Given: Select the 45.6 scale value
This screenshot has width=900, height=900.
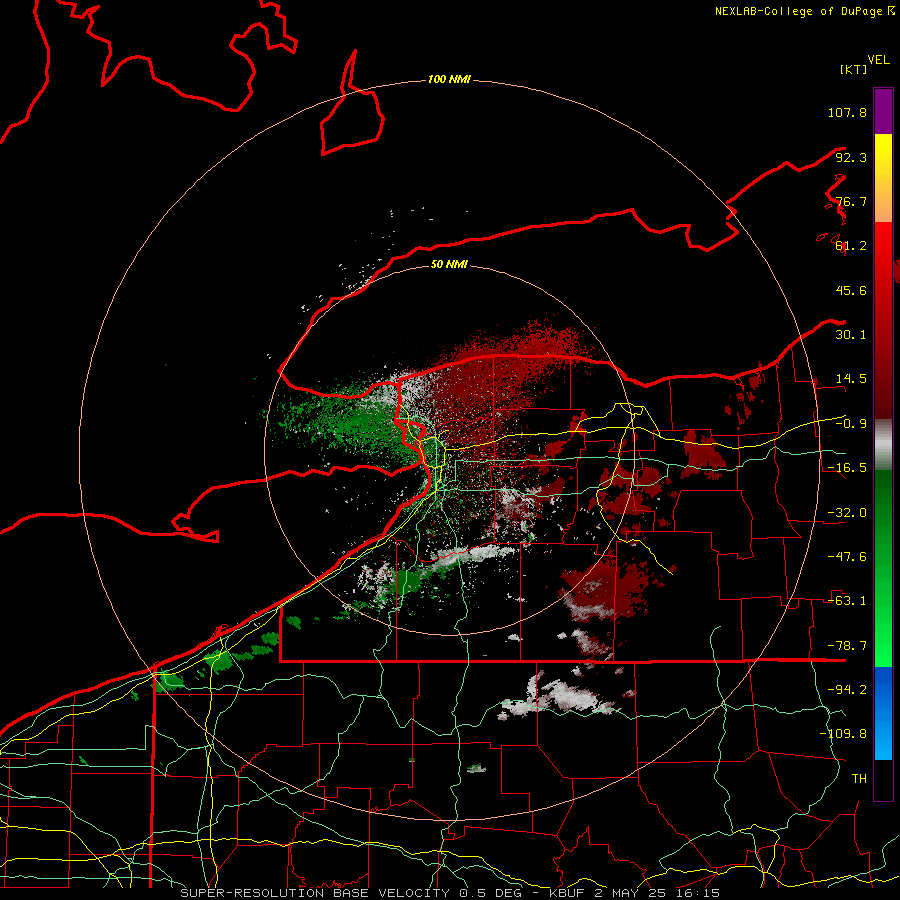Looking at the screenshot, I should [x=851, y=290].
